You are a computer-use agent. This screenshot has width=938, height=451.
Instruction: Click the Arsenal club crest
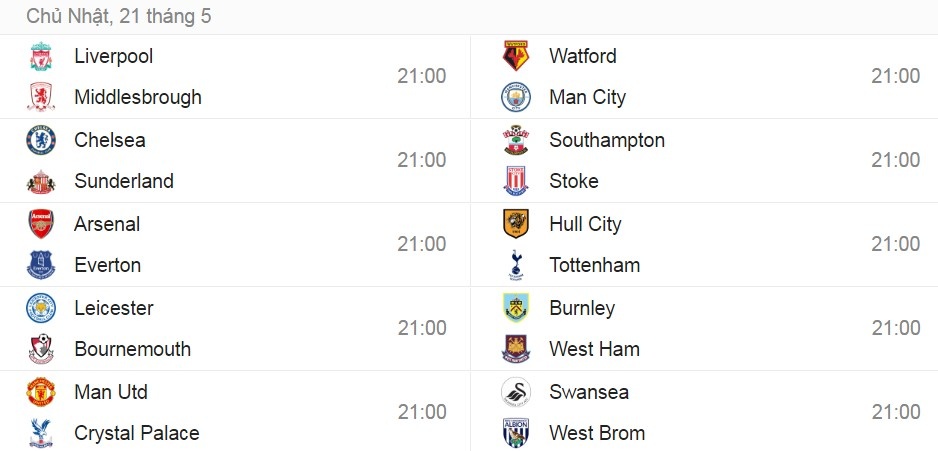41,224
